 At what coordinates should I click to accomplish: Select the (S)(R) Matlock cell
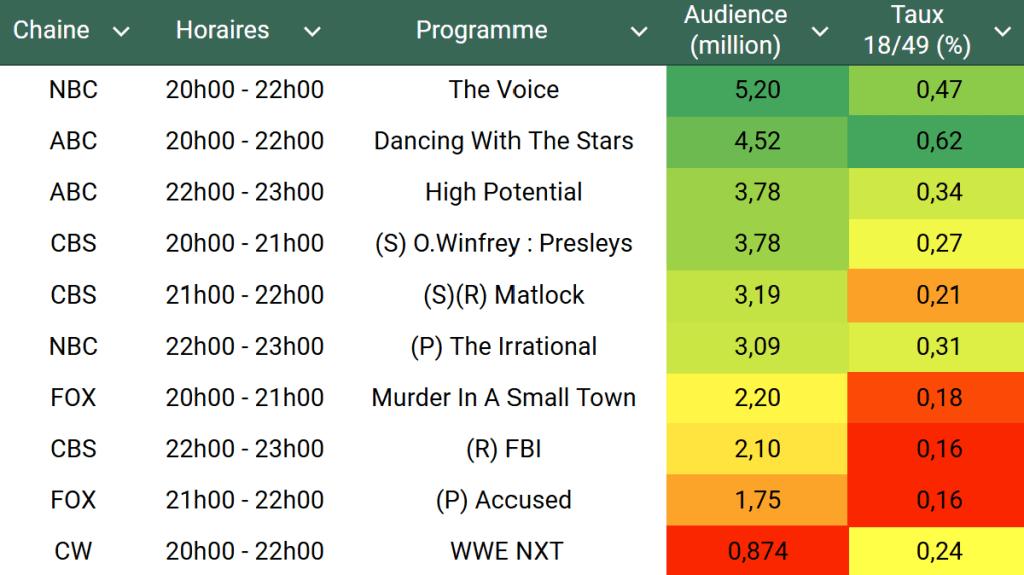[x=503, y=295]
